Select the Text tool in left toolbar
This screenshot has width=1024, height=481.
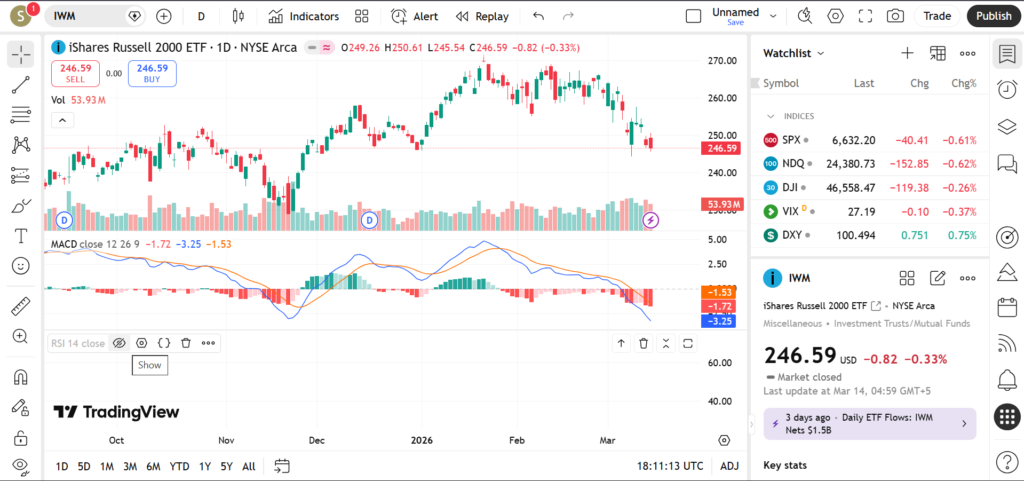20,236
